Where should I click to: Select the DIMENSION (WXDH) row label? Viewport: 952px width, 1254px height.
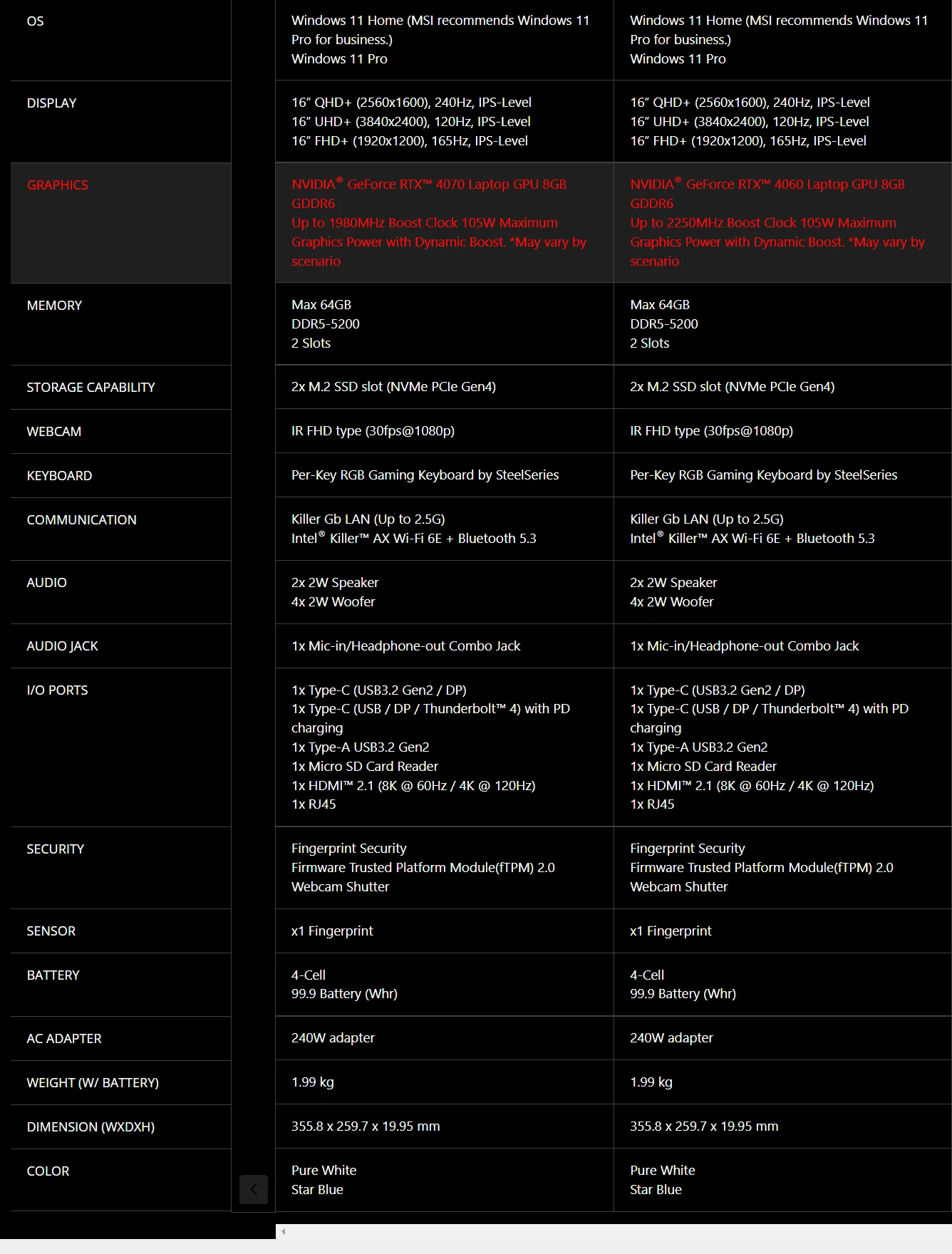pyautogui.click(x=90, y=1127)
